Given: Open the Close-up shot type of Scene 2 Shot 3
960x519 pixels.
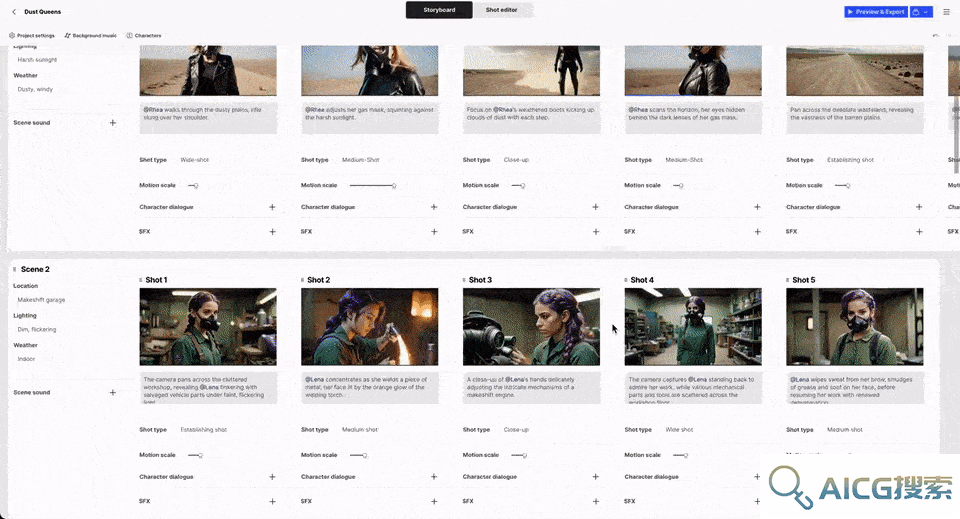Looking at the screenshot, I should [516, 430].
